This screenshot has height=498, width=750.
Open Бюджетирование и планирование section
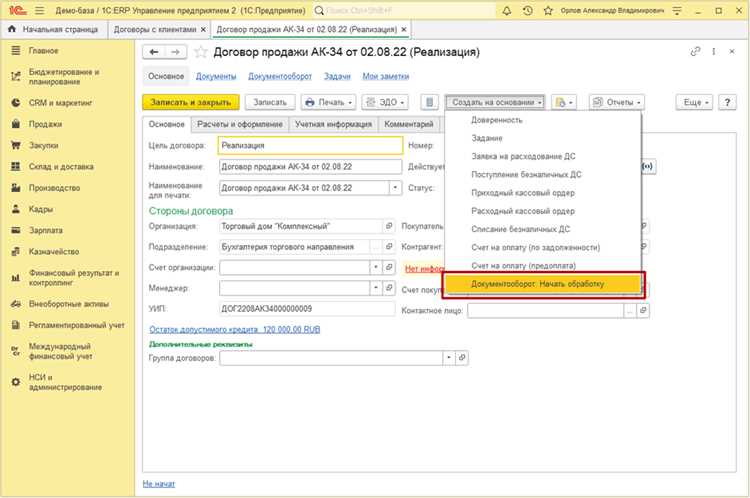[64, 77]
